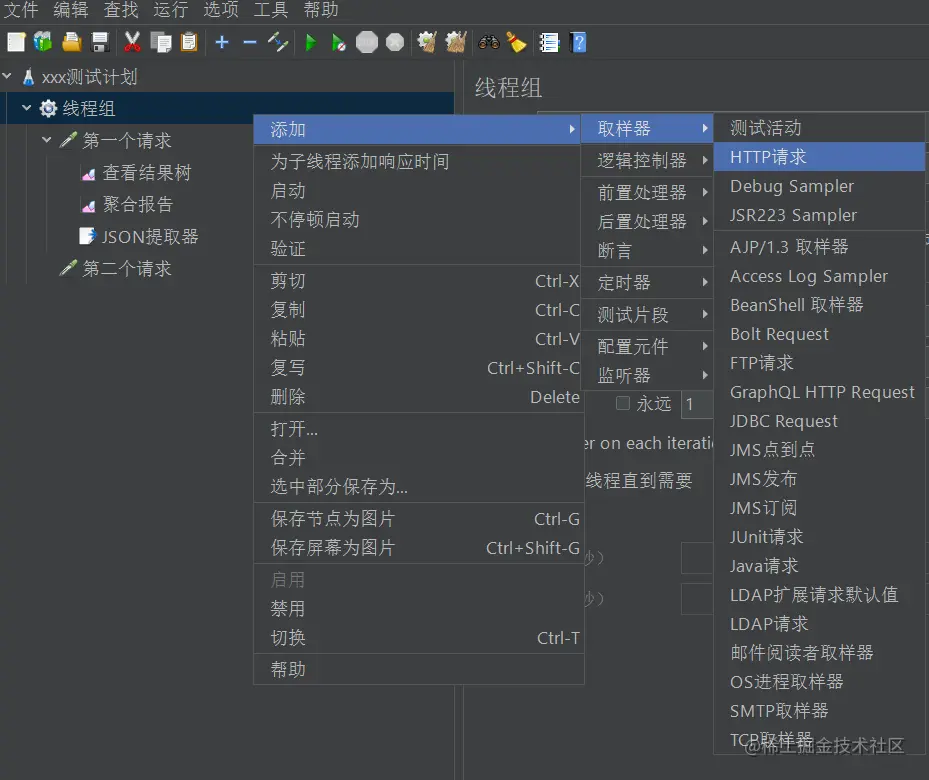Click 复写 in context menu
Image resolution: width=929 pixels, height=780 pixels.
(418, 368)
